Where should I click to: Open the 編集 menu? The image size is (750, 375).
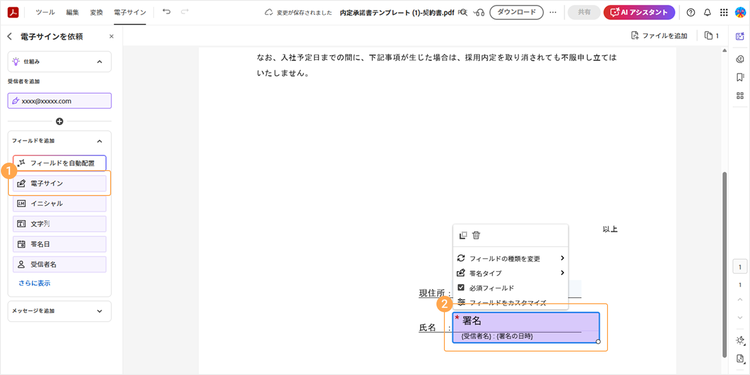(x=72, y=12)
